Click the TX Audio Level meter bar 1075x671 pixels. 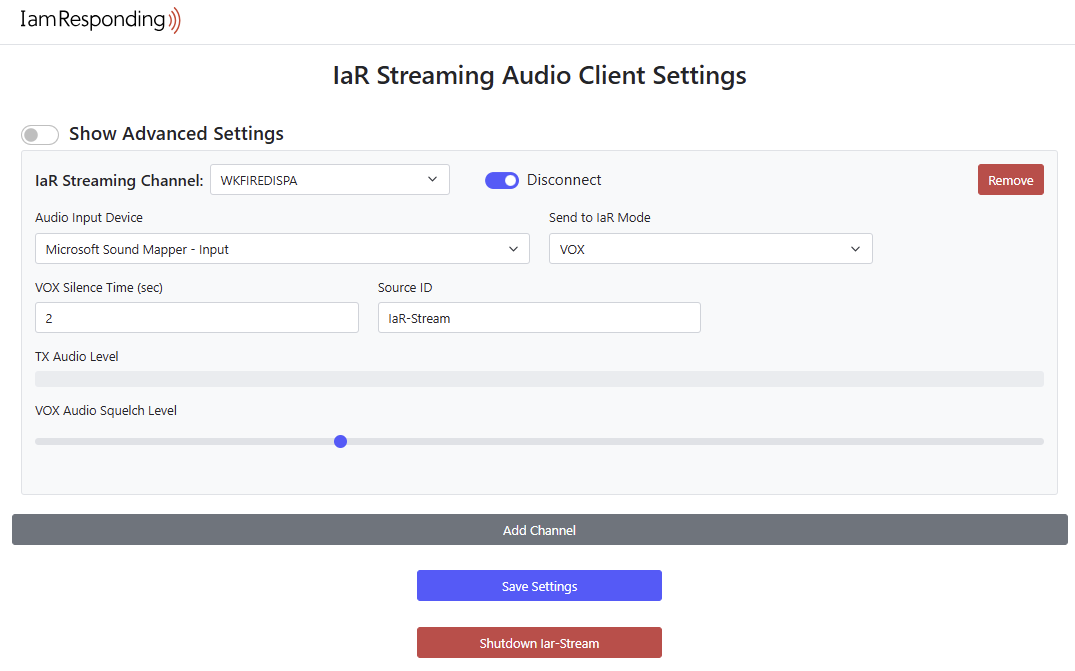540,379
